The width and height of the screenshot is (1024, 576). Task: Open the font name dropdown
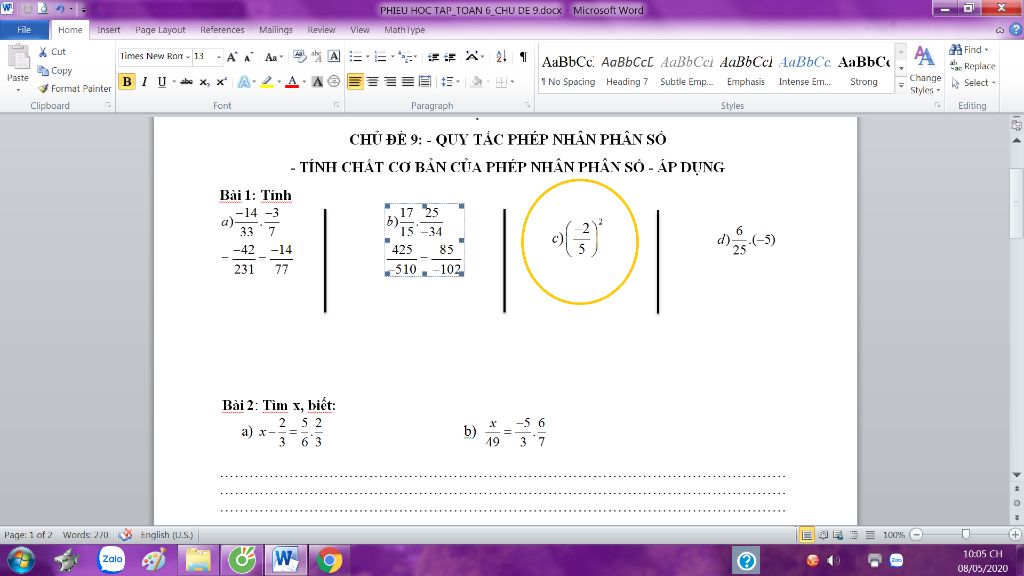tap(188, 57)
